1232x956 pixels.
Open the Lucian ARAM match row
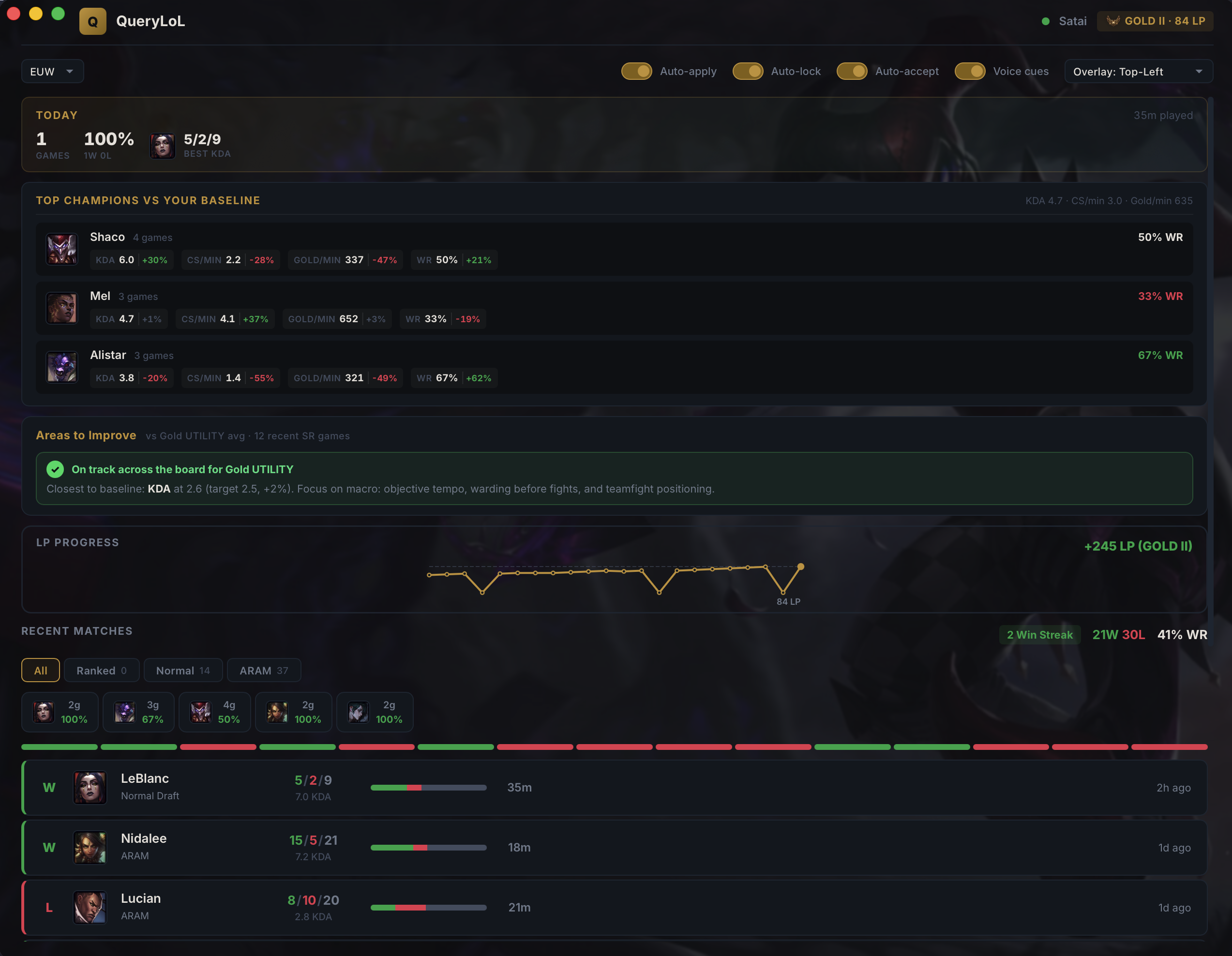click(x=615, y=908)
